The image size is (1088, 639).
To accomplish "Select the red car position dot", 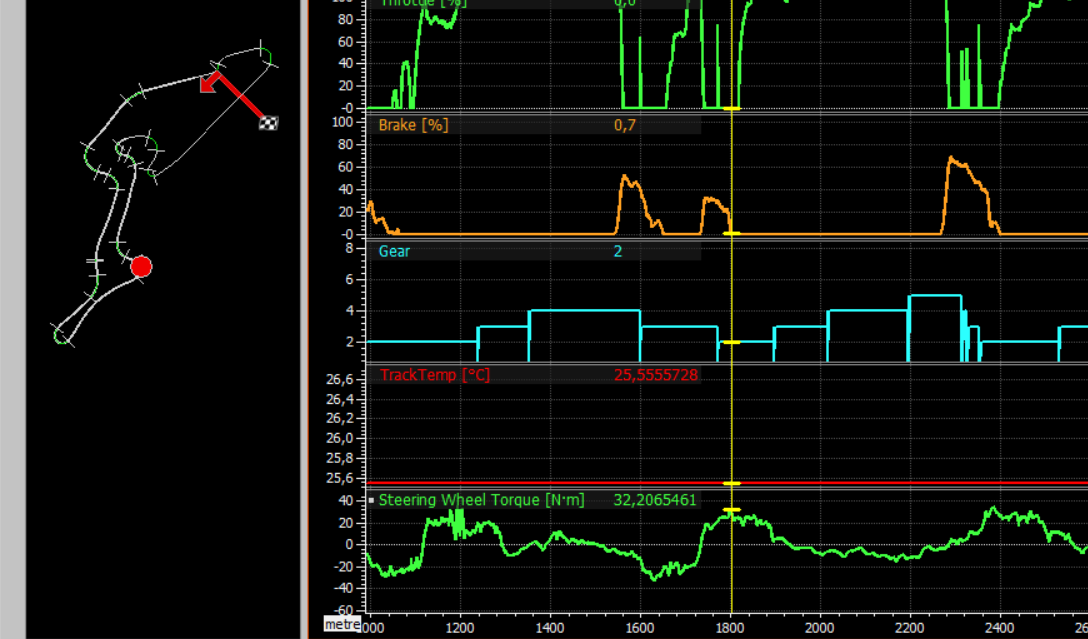I will pos(141,266).
